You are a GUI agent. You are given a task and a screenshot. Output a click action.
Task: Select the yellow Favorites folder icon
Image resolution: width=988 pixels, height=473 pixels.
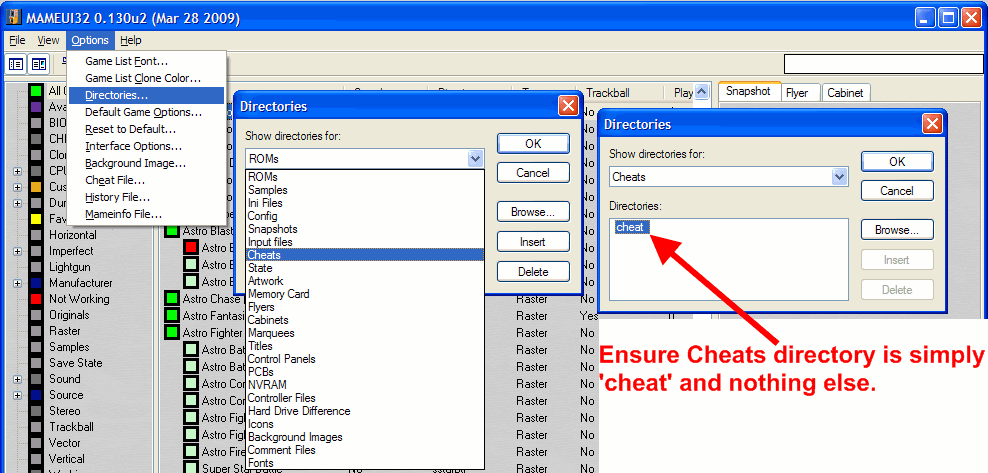(x=37, y=219)
